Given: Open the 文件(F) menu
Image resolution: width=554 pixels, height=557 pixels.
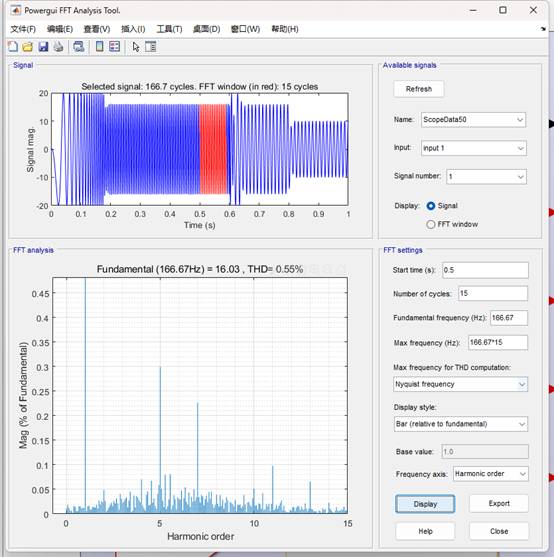Looking at the screenshot, I should (23, 29).
